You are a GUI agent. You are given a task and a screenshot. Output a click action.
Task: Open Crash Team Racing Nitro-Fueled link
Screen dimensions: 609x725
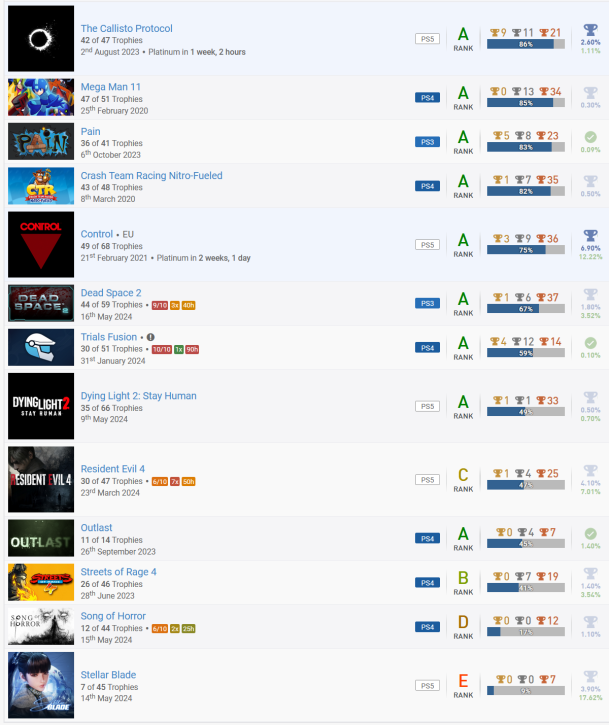pyautogui.click(x=151, y=176)
